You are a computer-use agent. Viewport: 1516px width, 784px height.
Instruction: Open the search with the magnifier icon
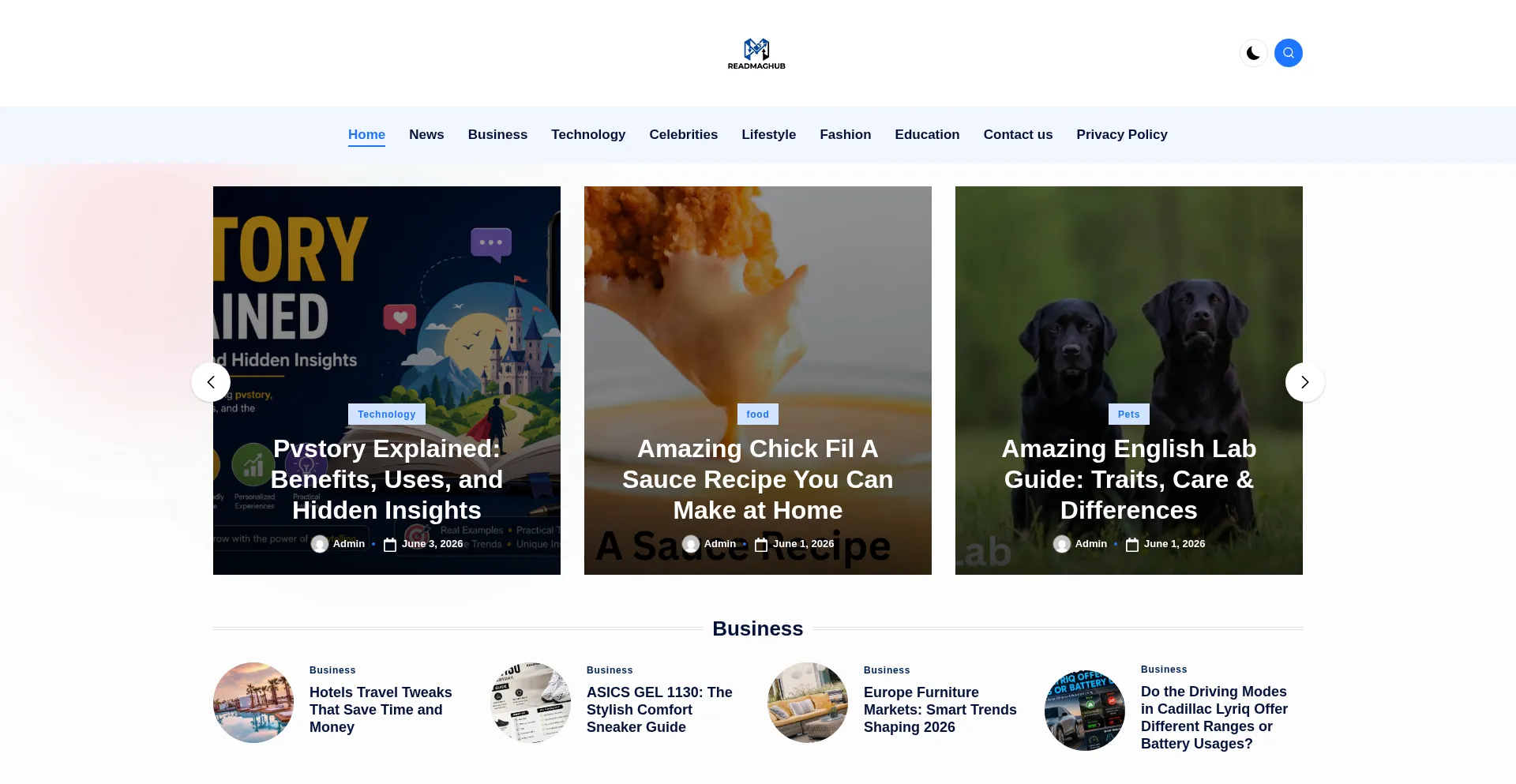(x=1289, y=53)
